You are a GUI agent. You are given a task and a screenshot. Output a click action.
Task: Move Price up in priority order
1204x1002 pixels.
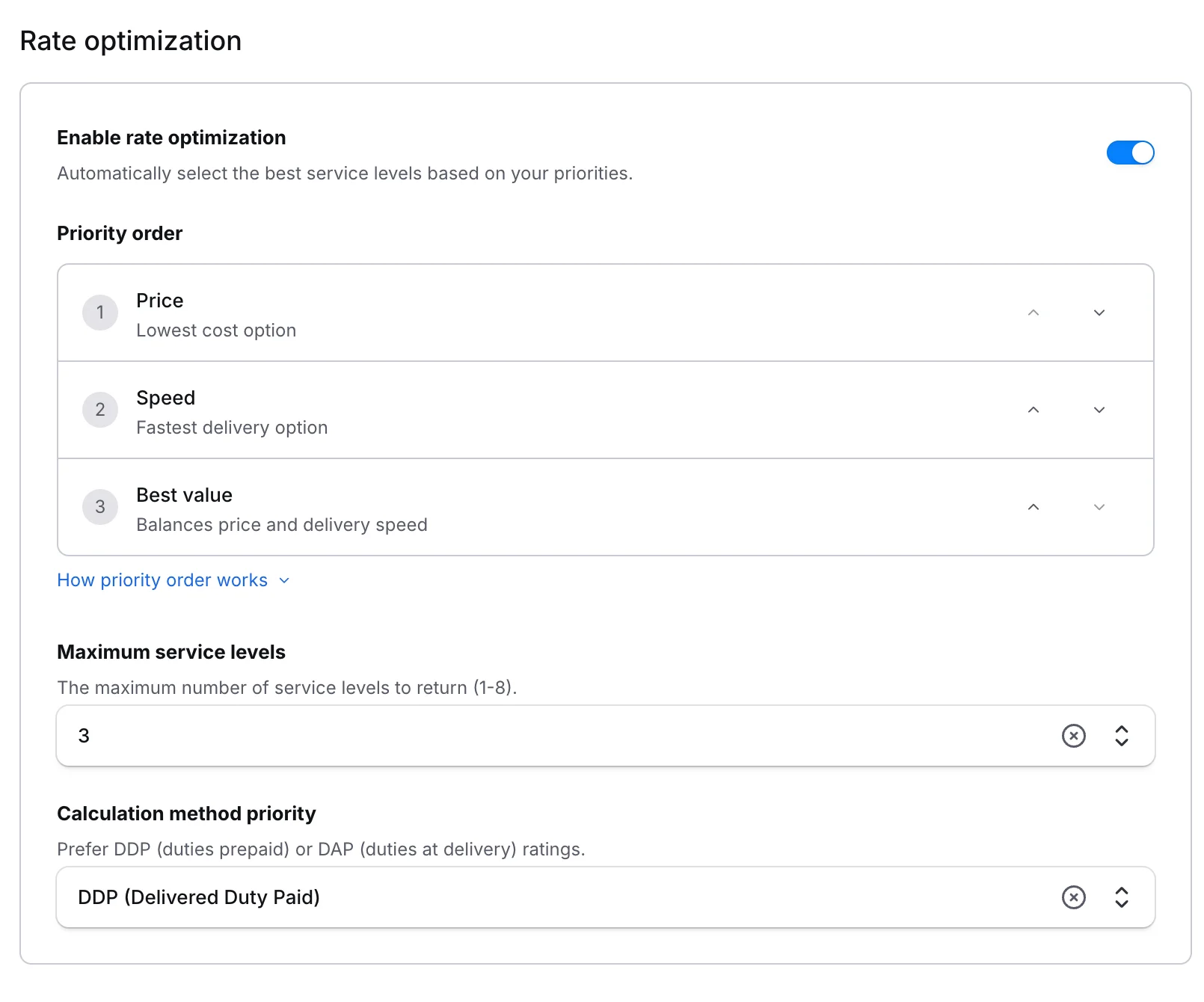[x=1033, y=313]
